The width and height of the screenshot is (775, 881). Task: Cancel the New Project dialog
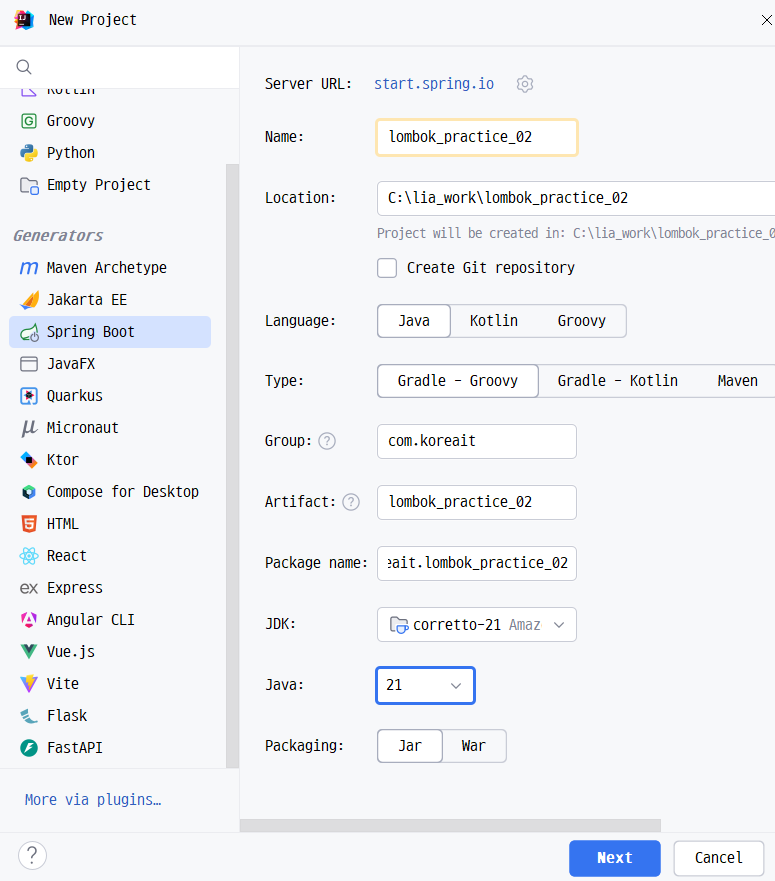coord(718,858)
